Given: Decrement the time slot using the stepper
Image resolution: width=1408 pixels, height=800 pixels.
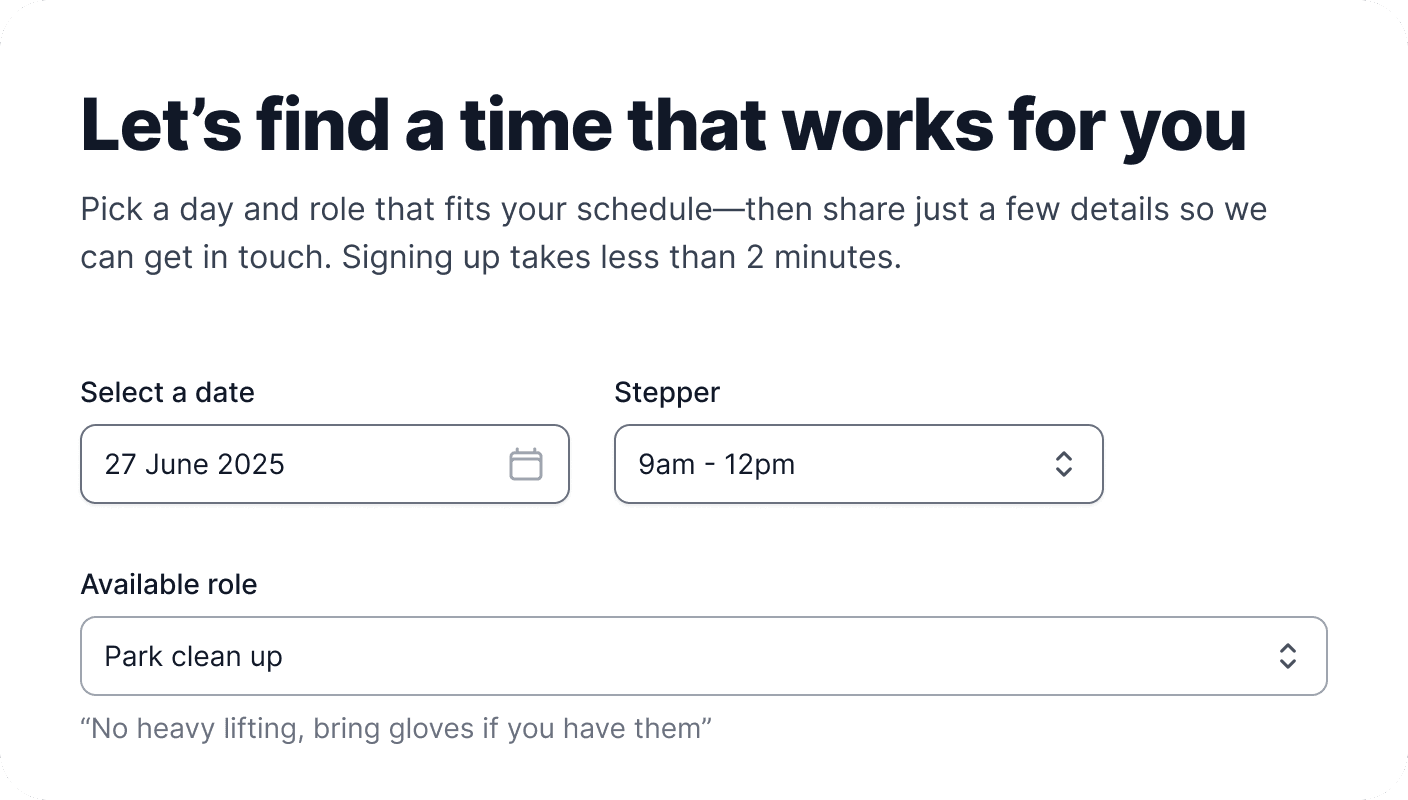Looking at the screenshot, I should pos(1064,473).
